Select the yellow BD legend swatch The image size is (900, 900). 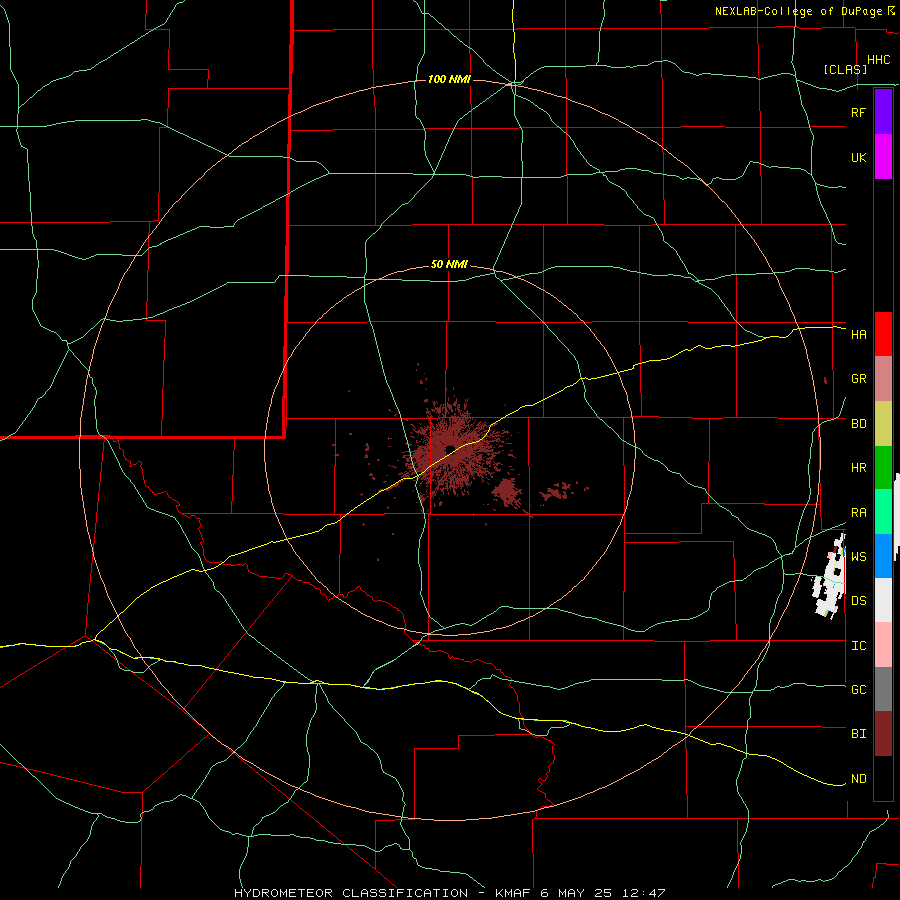click(883, 424)
